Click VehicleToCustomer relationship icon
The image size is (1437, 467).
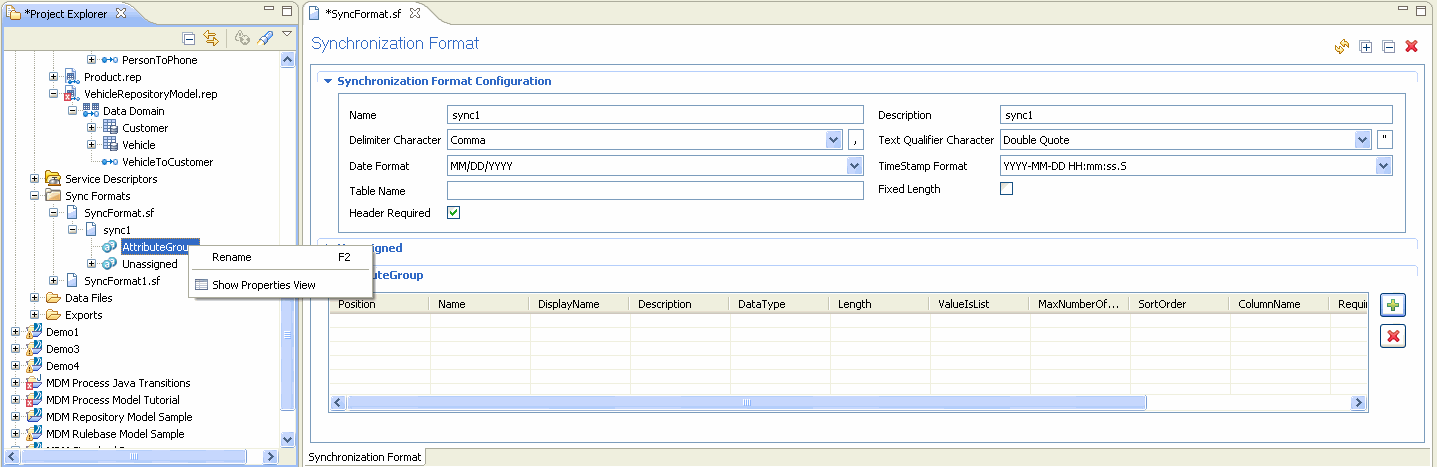click(110, 162)
